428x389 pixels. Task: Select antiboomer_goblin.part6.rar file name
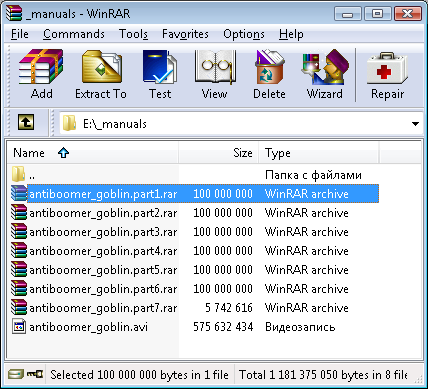[x=103, y=289]
